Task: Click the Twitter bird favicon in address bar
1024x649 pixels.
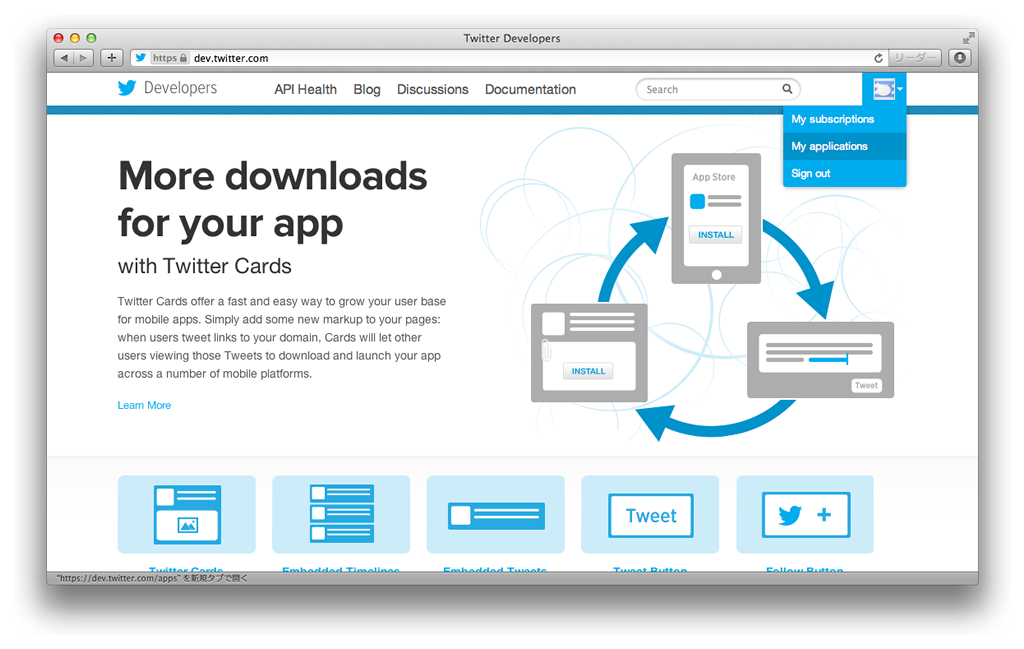Action: pyautogui.click(x=140, y=58)
